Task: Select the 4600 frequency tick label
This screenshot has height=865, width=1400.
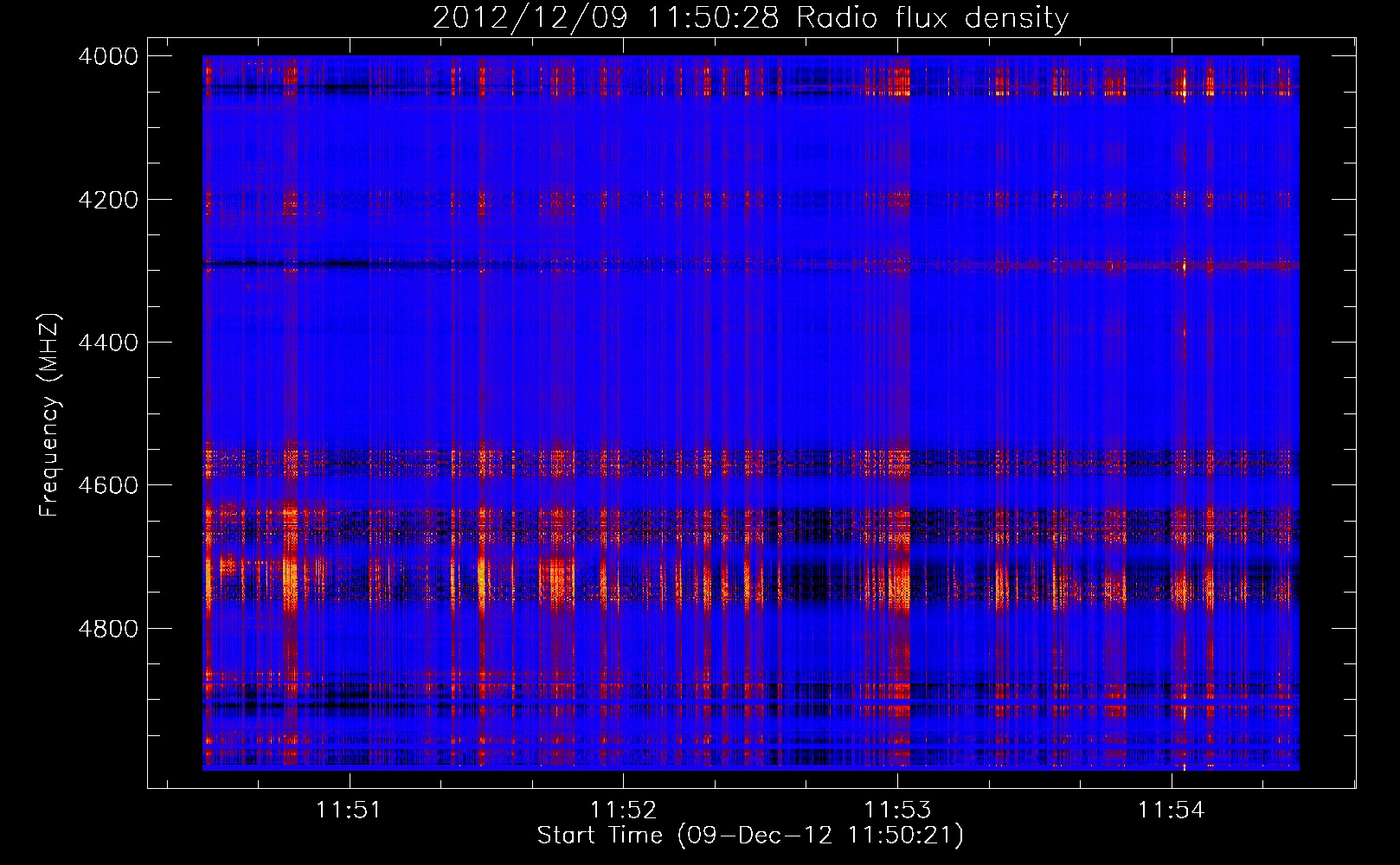Action: coord(108,485)
